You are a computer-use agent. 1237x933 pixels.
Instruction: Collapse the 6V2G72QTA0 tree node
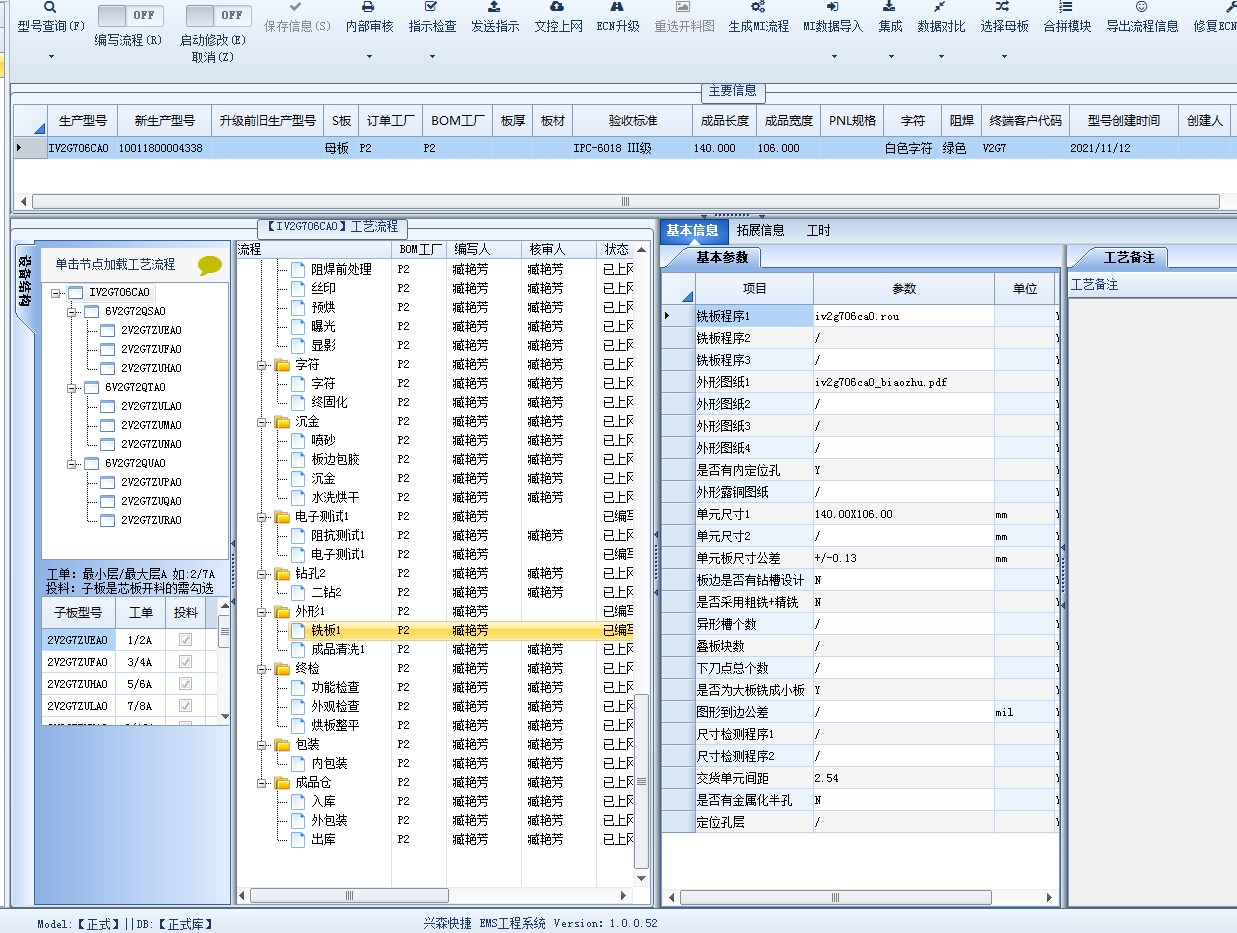73,388
